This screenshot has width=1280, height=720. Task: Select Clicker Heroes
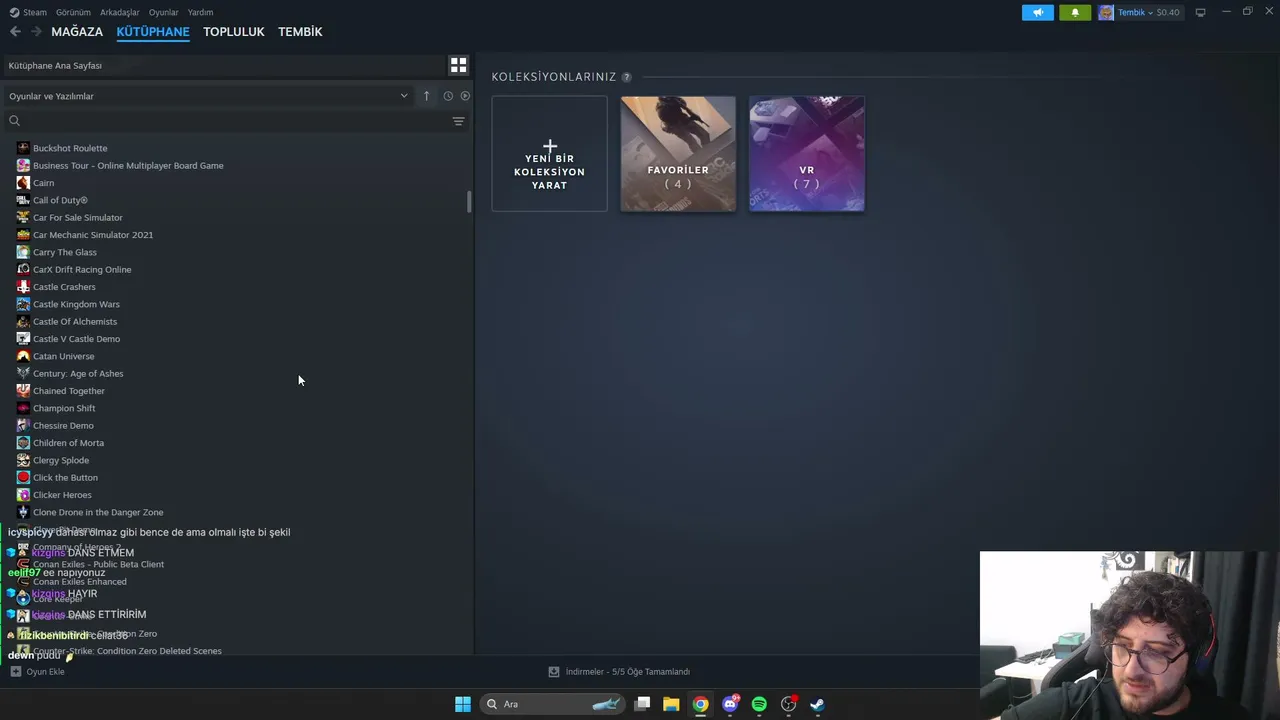(x=62, y=495)
